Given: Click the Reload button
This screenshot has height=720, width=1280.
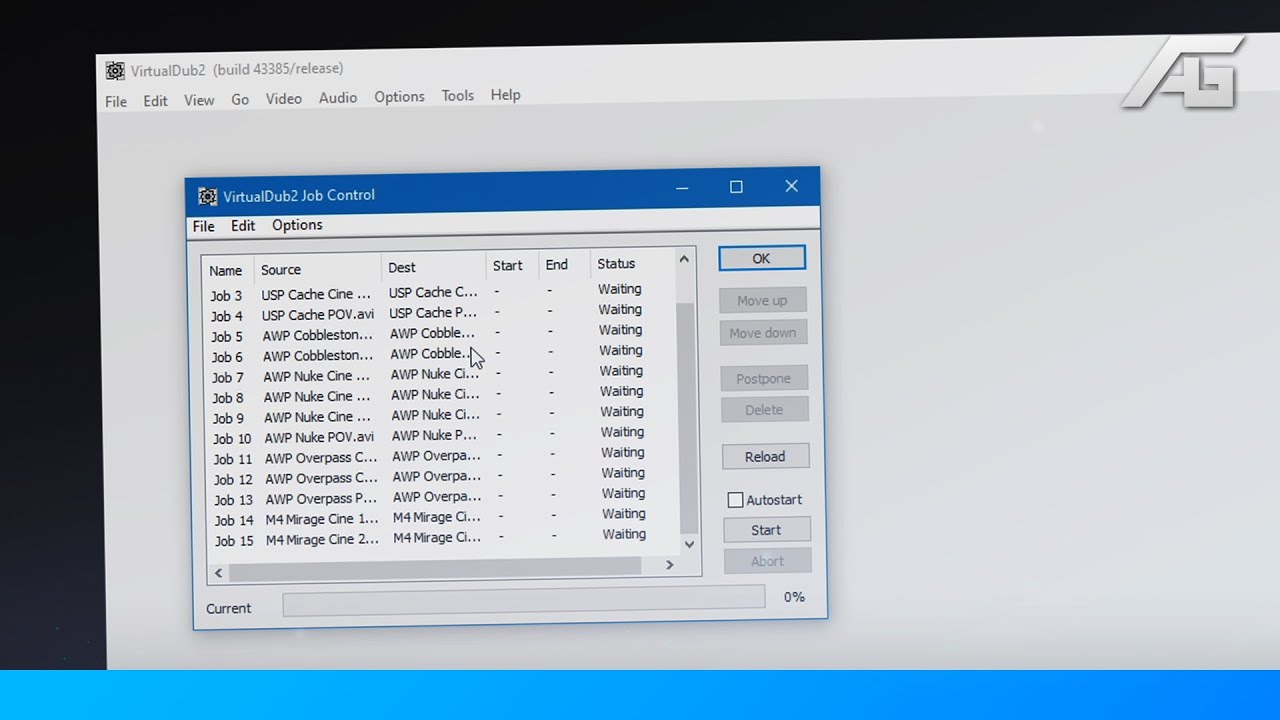Looking at the screenshot, I should pos(765,456).
